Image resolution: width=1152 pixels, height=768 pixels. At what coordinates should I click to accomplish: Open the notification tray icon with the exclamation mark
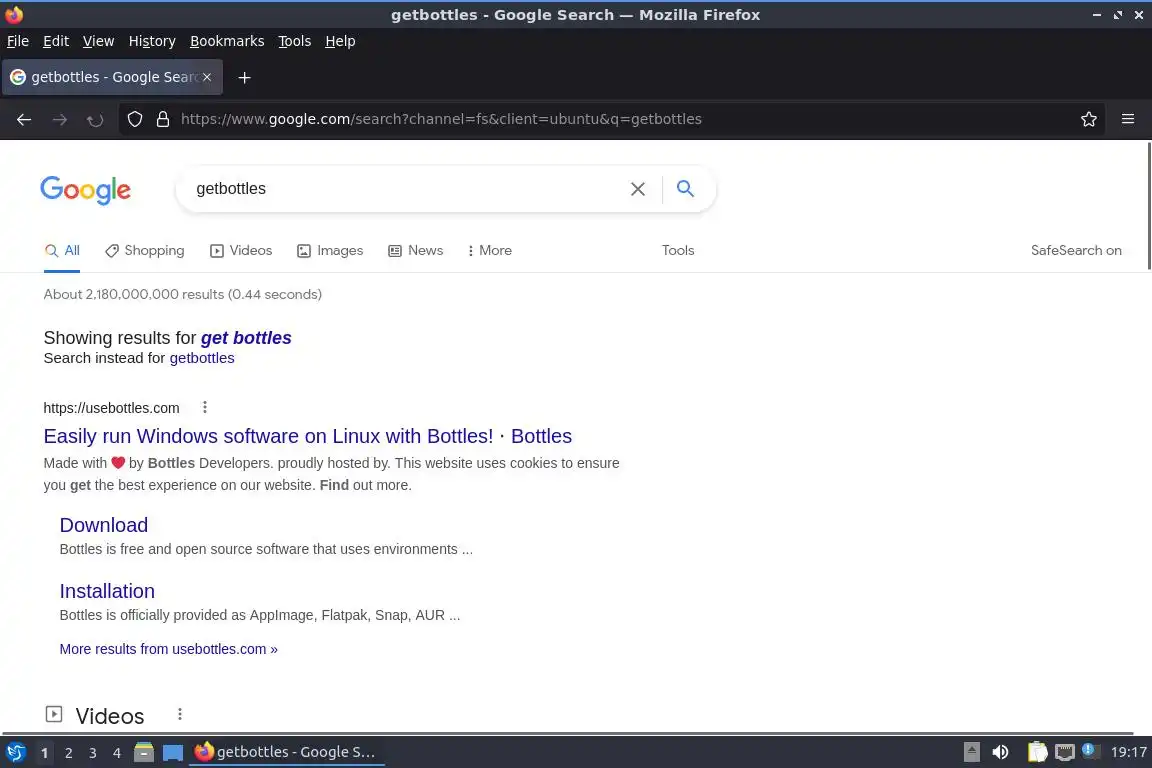1090,751
